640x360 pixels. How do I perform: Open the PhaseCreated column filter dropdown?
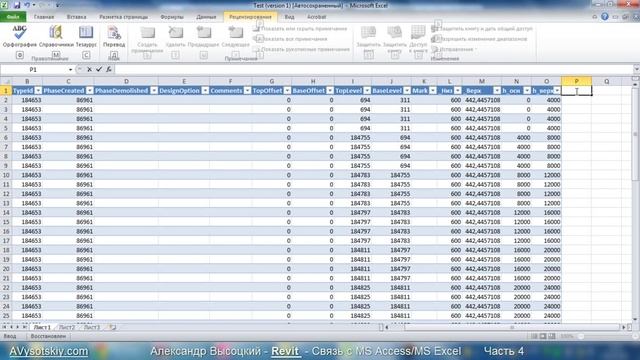89,91
